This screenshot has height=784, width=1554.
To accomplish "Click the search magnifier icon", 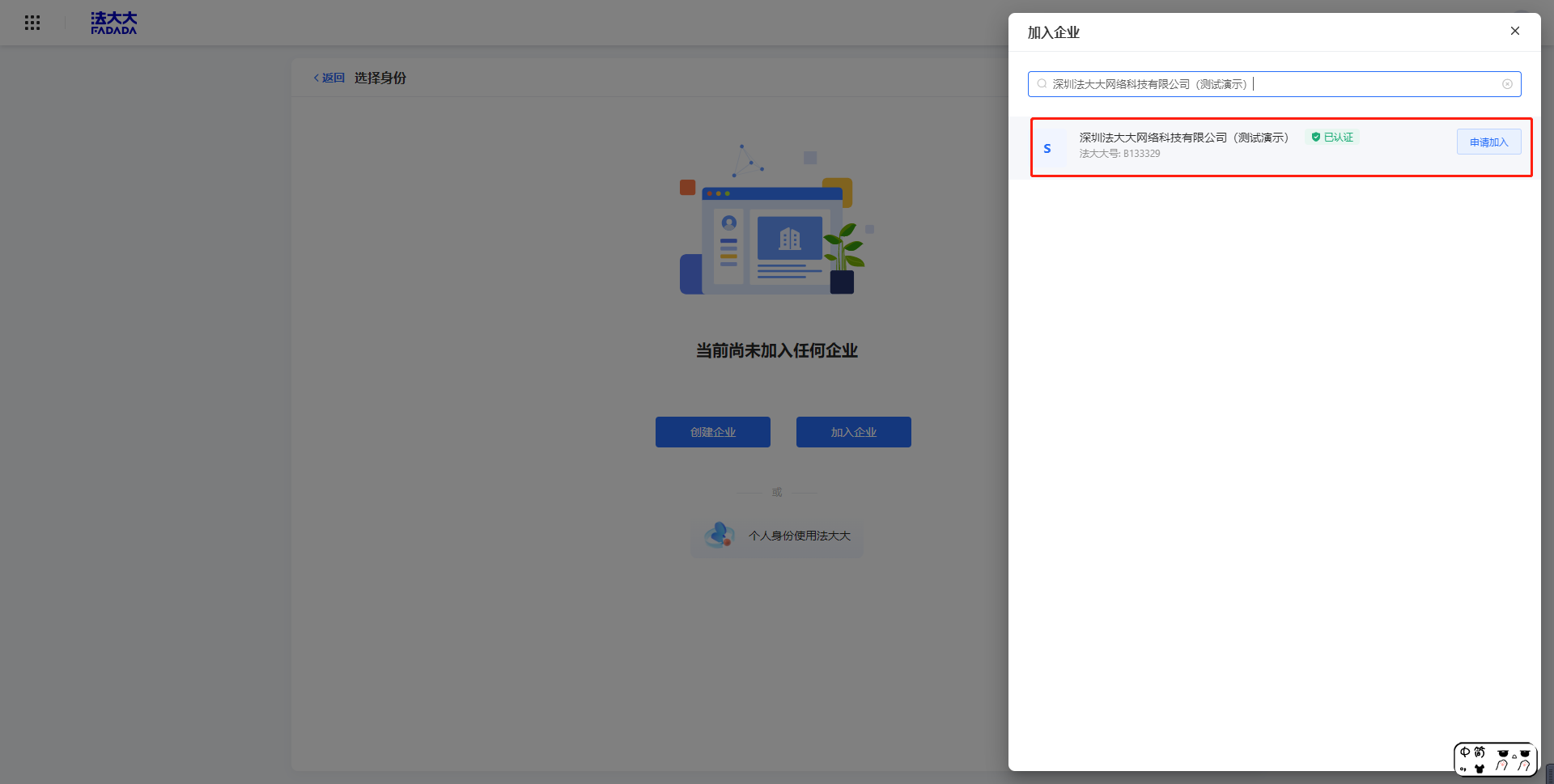I will click(x=1042, y=84).
